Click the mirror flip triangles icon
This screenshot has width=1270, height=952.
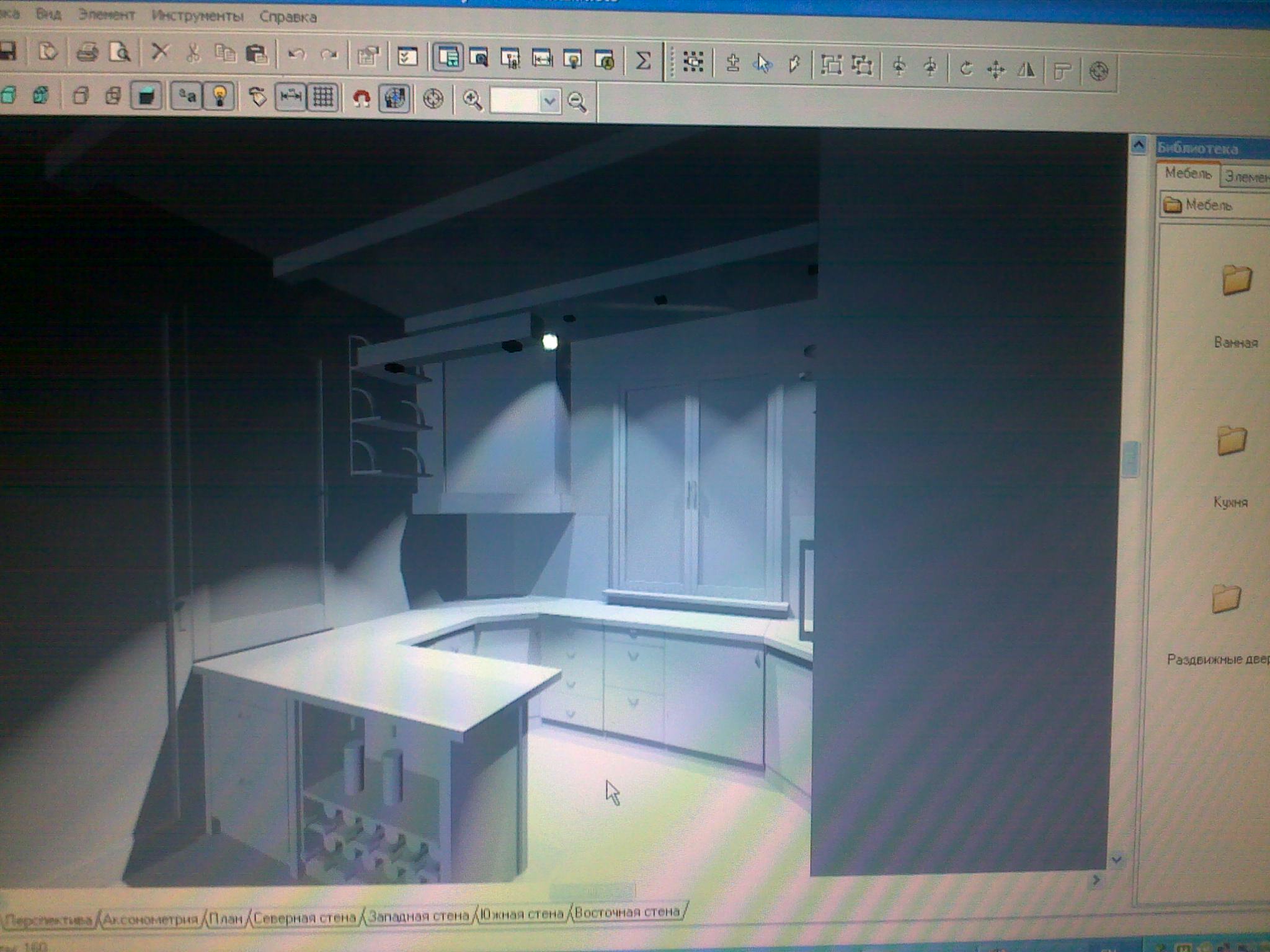[1026, 70]
